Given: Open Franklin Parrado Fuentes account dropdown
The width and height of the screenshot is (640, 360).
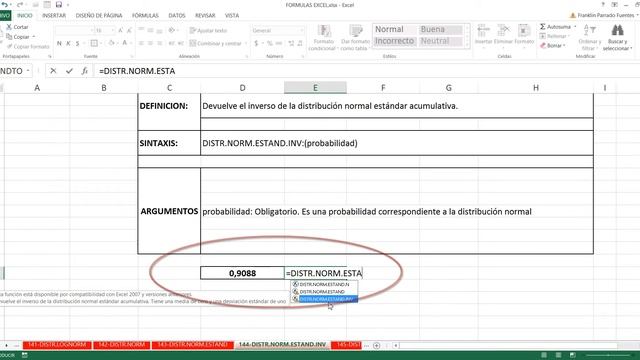Looking at the screenshot, I should coord(602,15).
